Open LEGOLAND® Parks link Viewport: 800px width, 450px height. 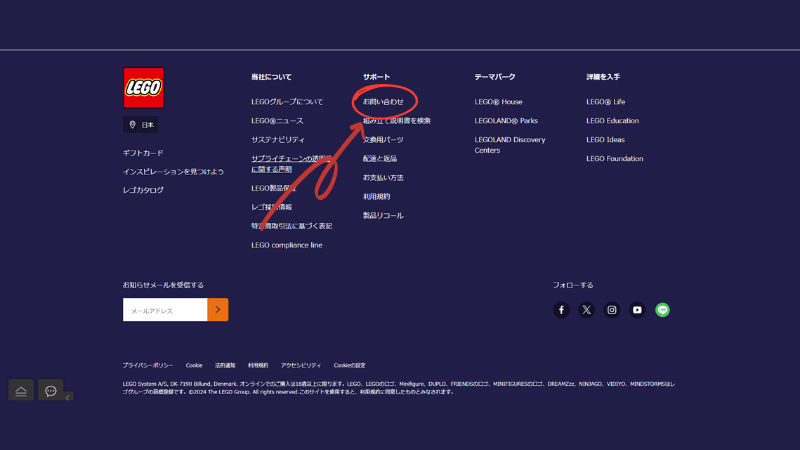506,121
